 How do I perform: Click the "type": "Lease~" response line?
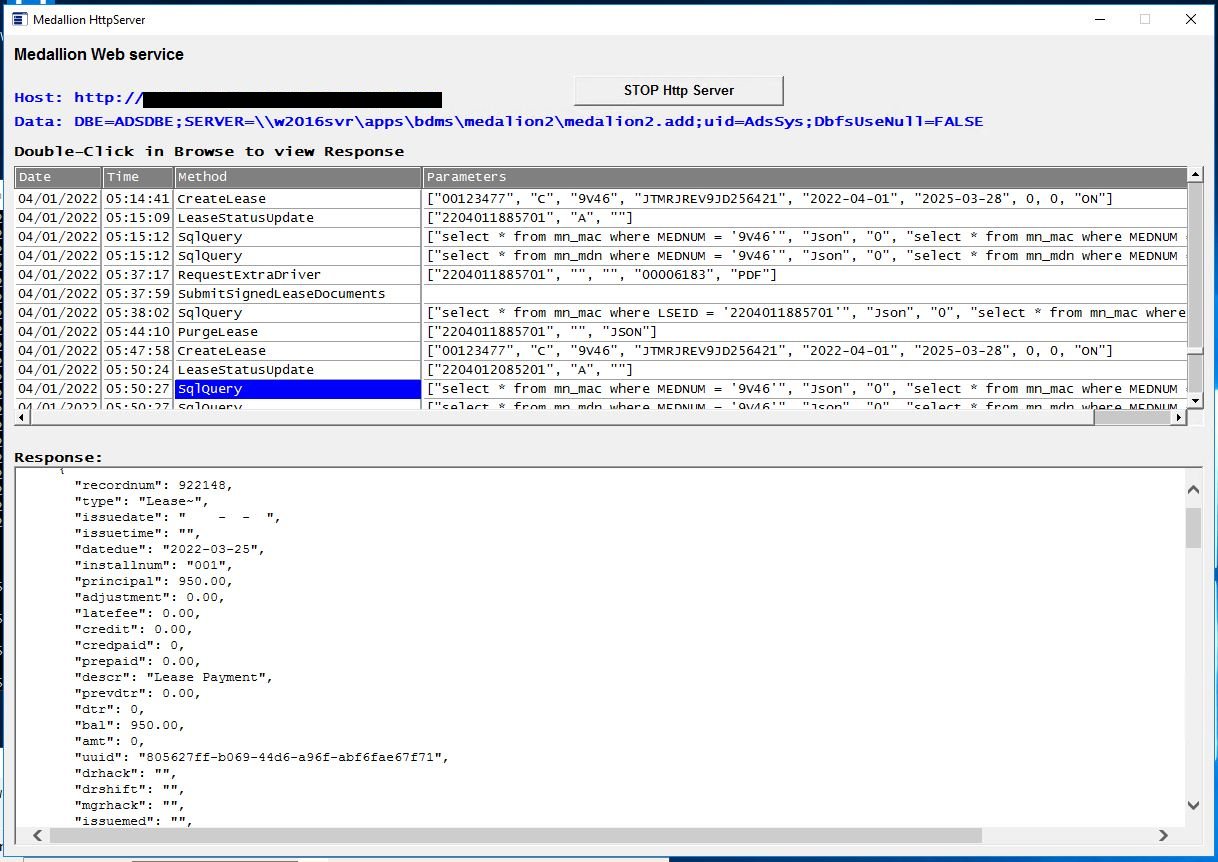point(142,501)
